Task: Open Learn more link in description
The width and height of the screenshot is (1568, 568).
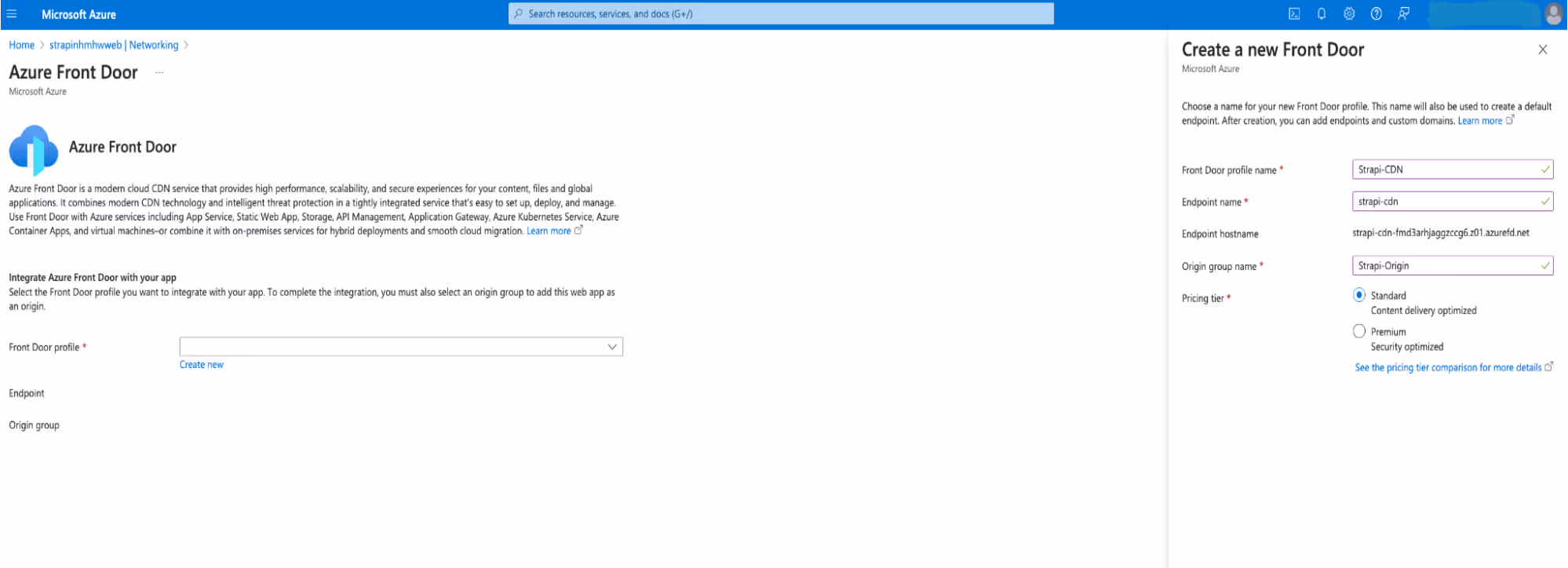Action: [x=549, y=231]
